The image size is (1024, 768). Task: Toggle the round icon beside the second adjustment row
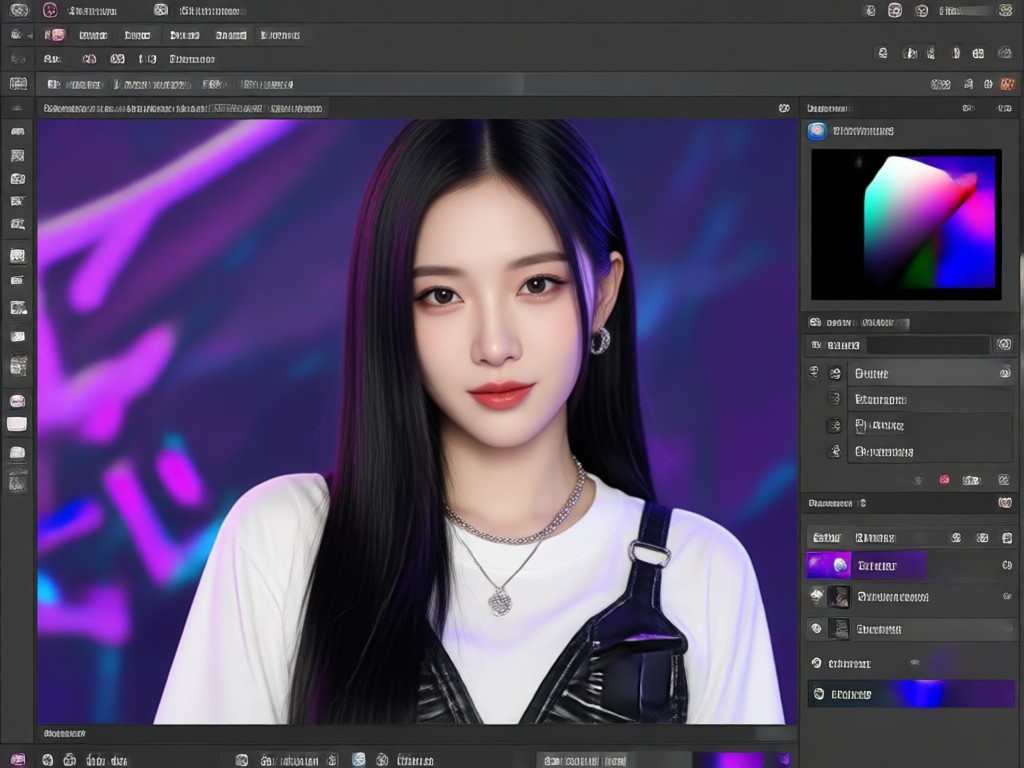(x=833, y=398)
